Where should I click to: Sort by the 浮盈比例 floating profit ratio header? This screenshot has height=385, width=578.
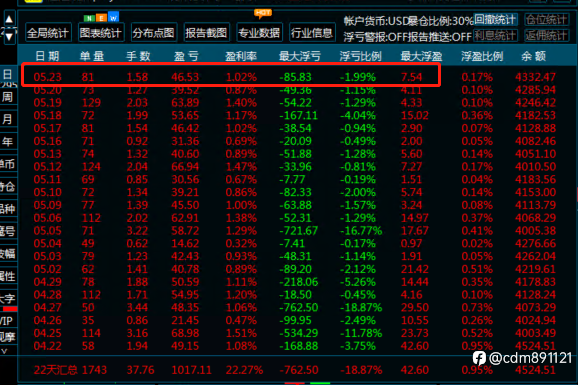[482, 56]
